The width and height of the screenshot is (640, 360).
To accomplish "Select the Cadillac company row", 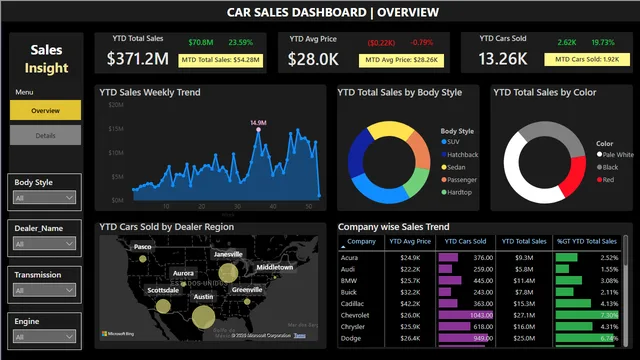I will coord(480,304).
